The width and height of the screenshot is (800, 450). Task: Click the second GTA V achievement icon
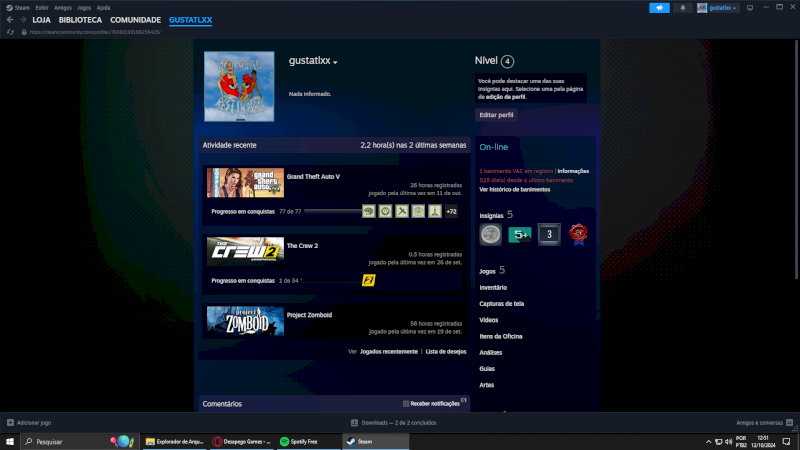pyautogui.click(x=385, y=211)
